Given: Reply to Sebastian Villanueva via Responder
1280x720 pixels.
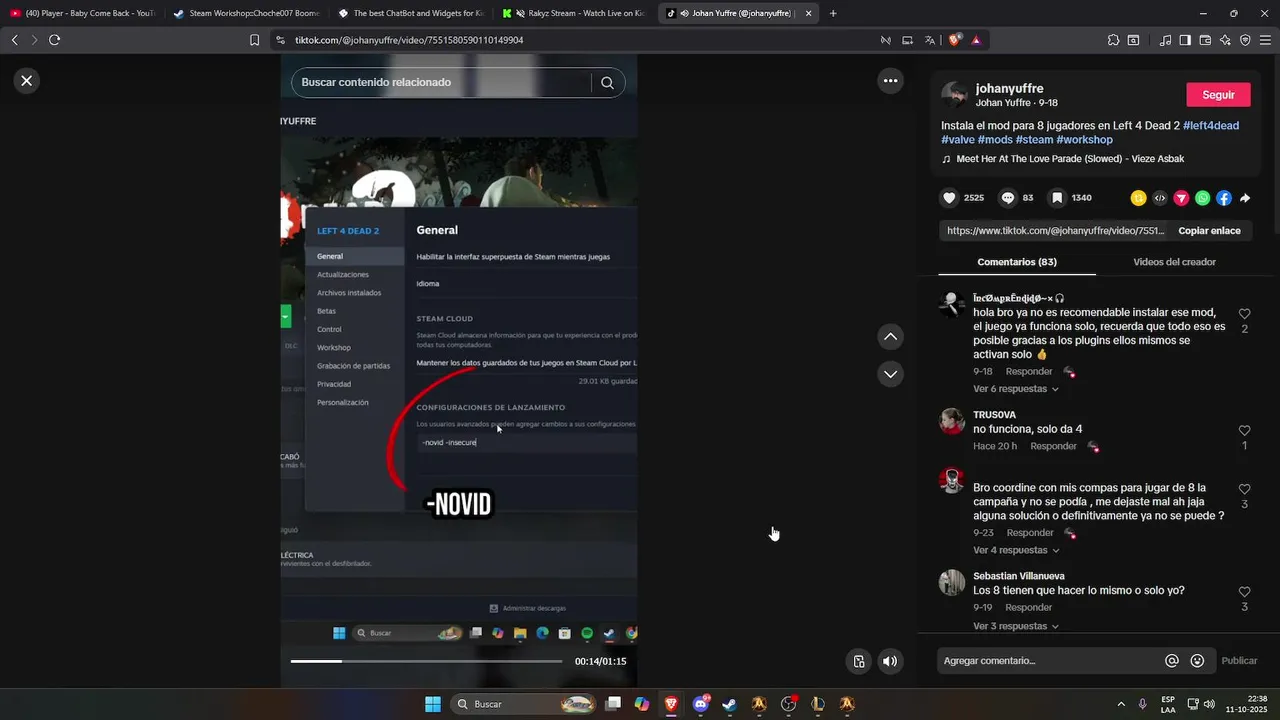Looking at the screenshot, I should (1028, 608).
